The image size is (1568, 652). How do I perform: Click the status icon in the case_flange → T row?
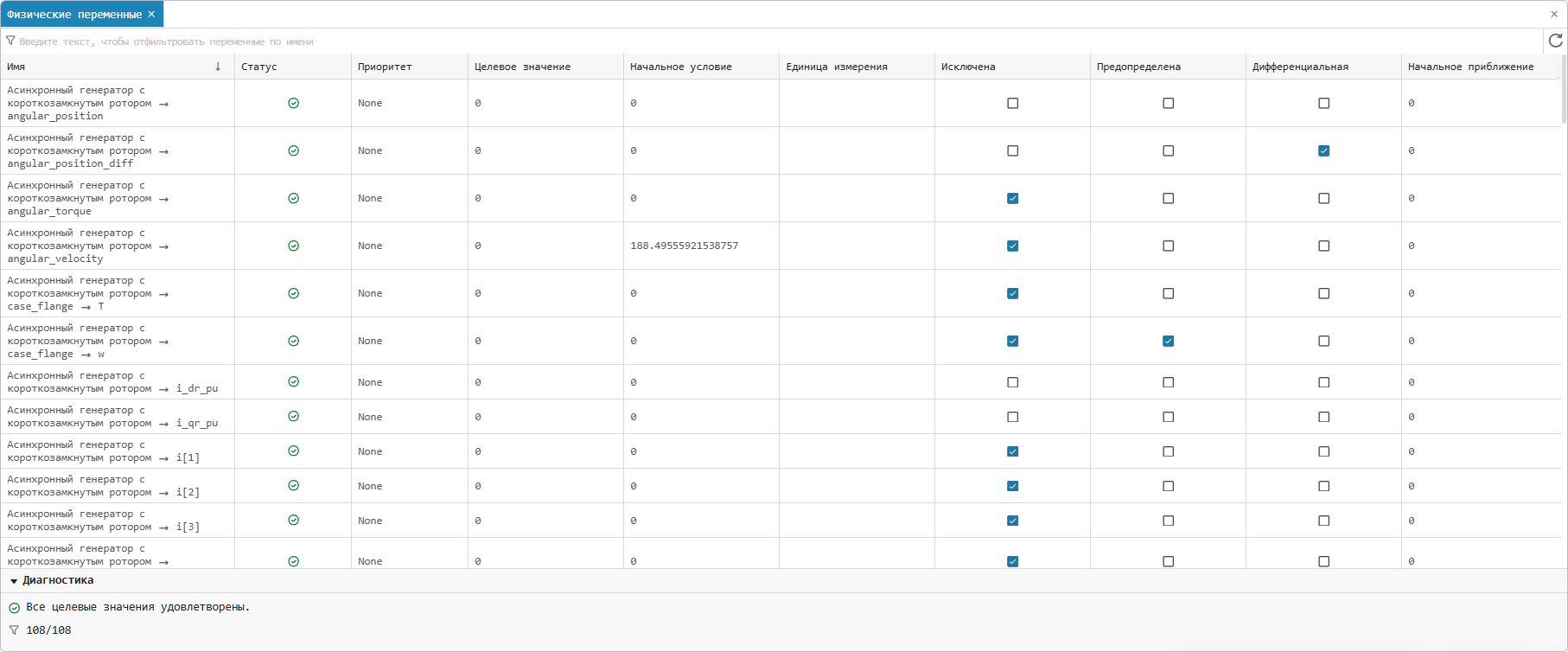(294, 293)
